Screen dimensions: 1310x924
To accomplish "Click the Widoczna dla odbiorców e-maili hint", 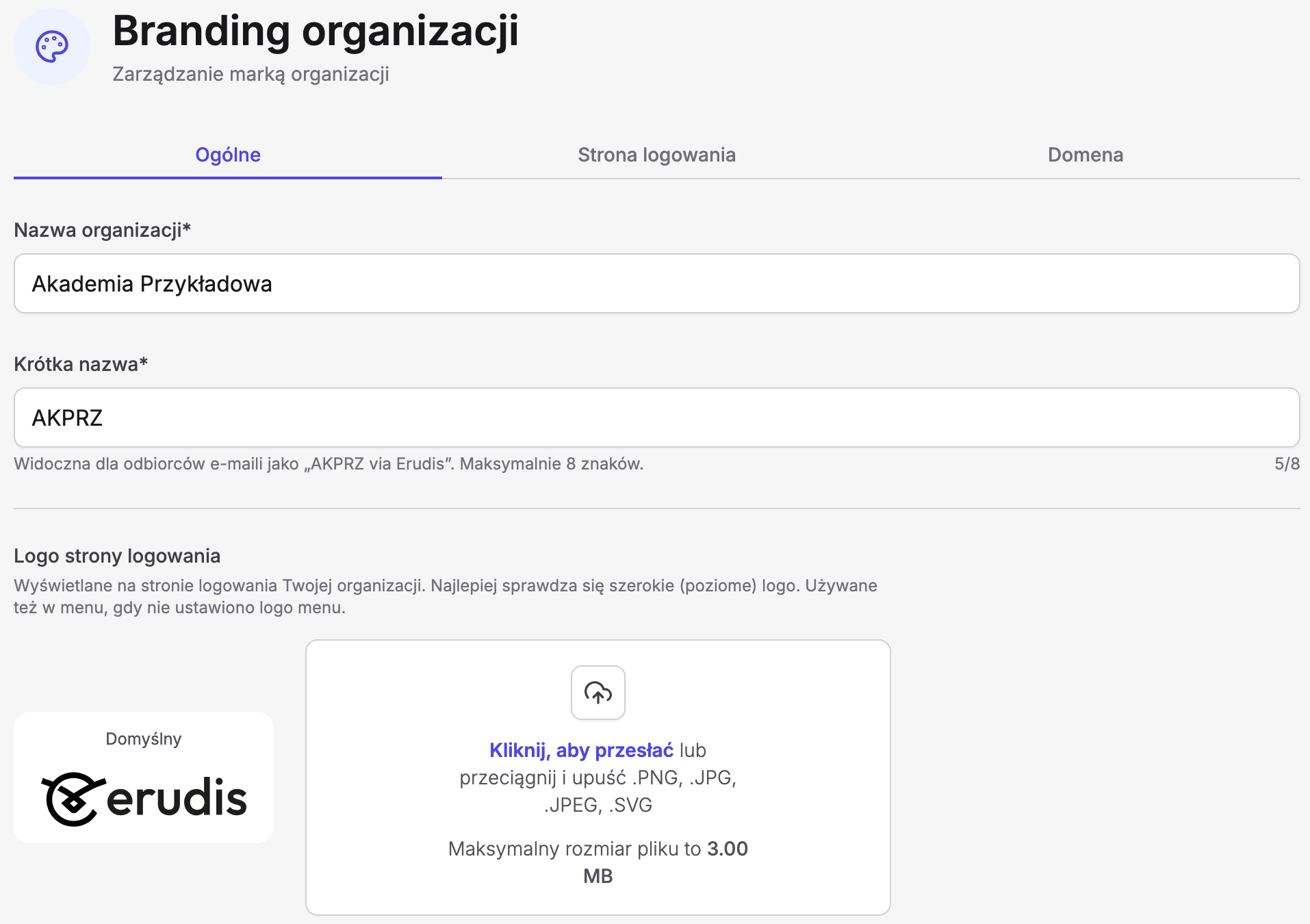I will coord(329,464).
